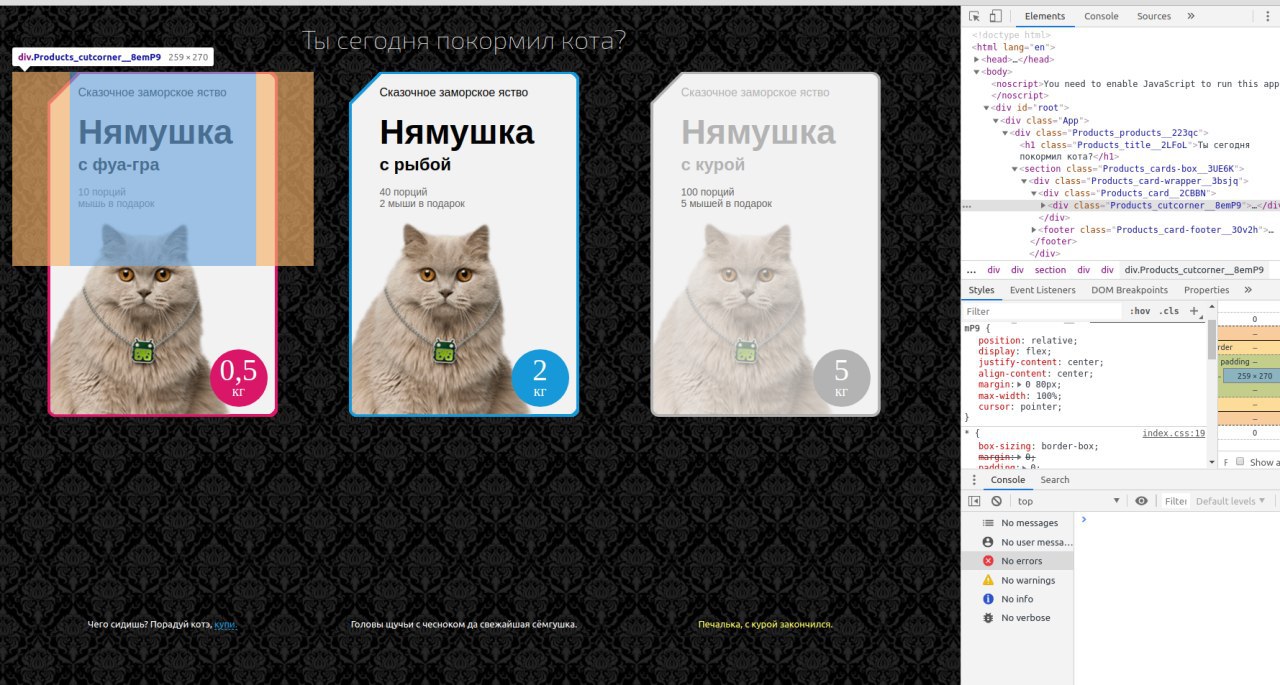The image size is (1280, 685).
Task: Expand the Products_cutcorner__8emP9 div node
Action: (1044, 205)
